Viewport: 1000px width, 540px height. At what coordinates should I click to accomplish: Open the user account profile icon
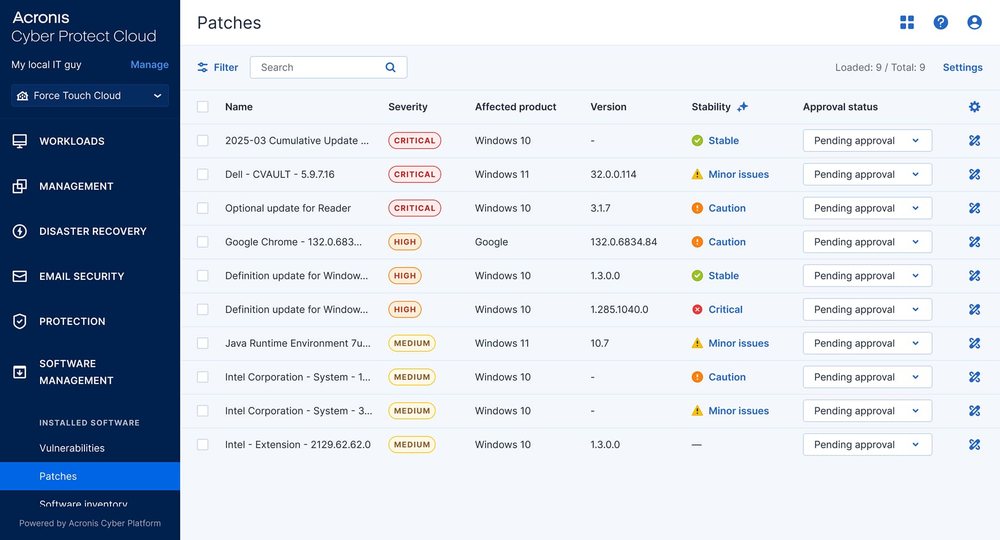[974, 23]
